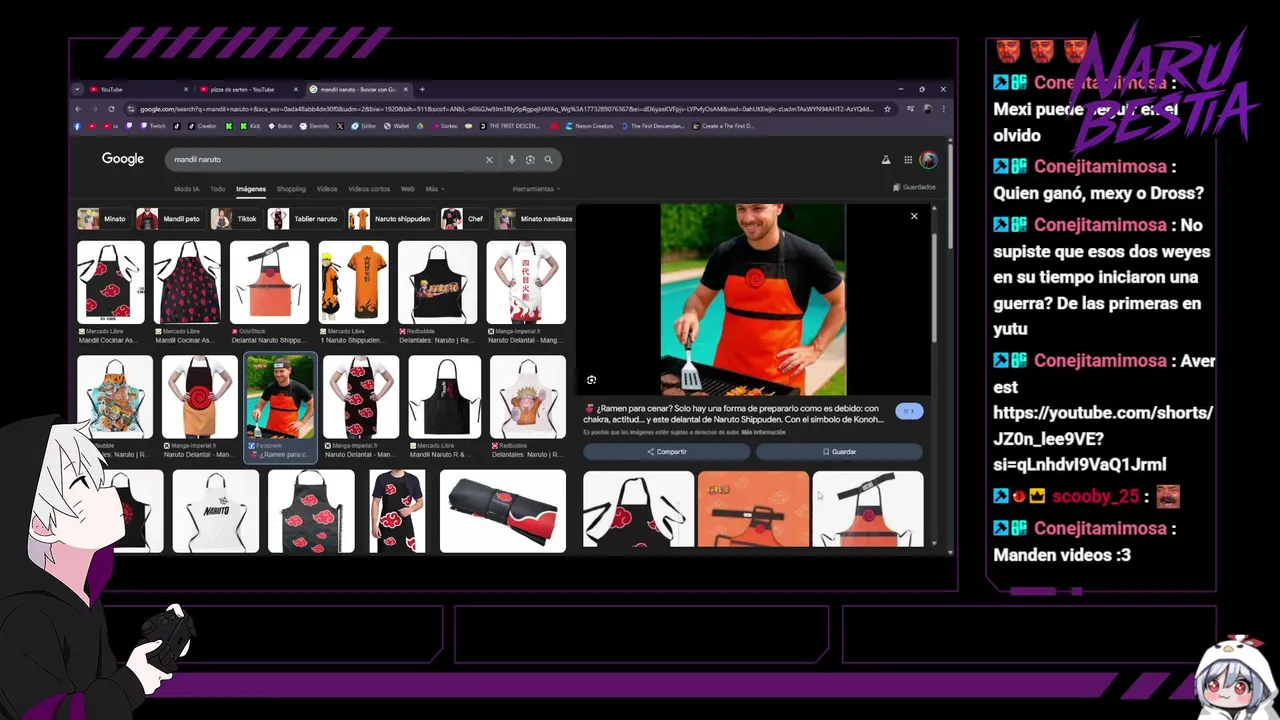Switch to the YouTube browser tab
Image resolution: width=1280 pixels, height=720 pixels.
coord(137,89)
